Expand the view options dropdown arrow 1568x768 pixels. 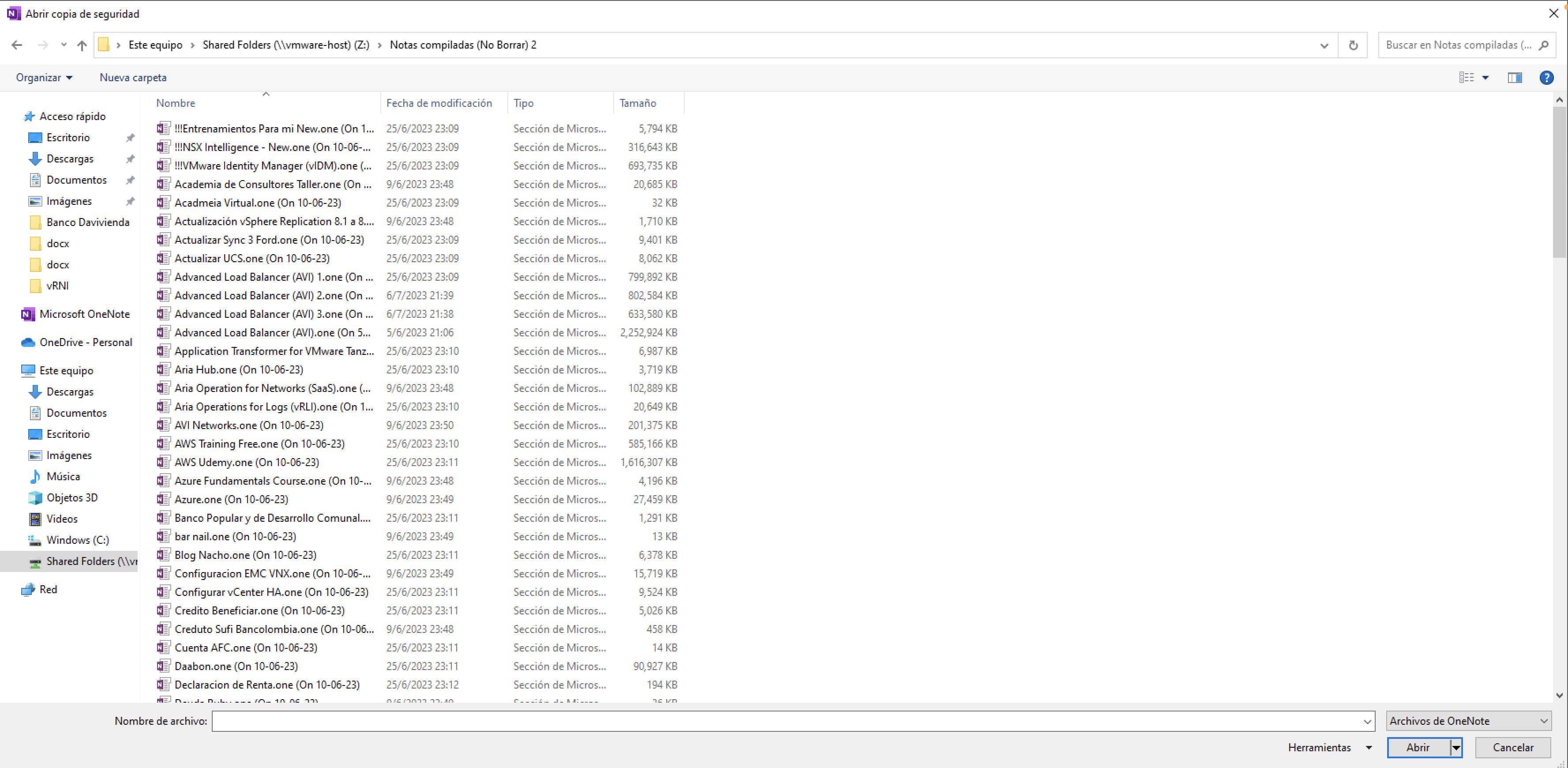click(x=1485, y=77)
